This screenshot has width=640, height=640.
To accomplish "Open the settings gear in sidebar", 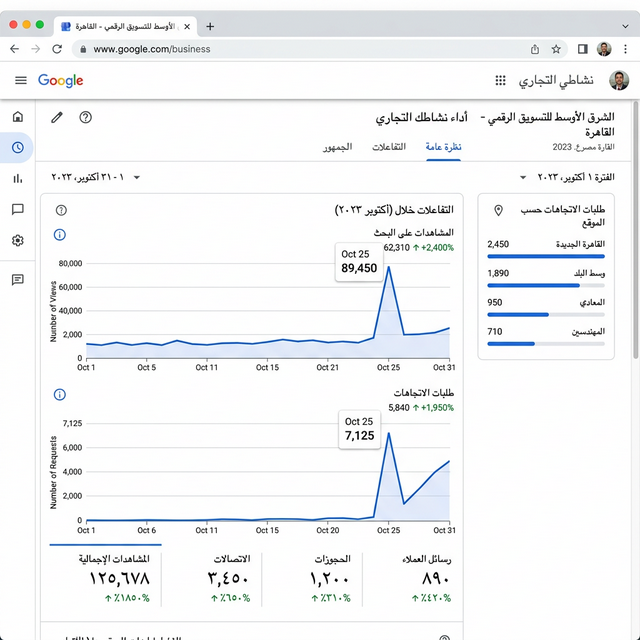I will point(18,241).
